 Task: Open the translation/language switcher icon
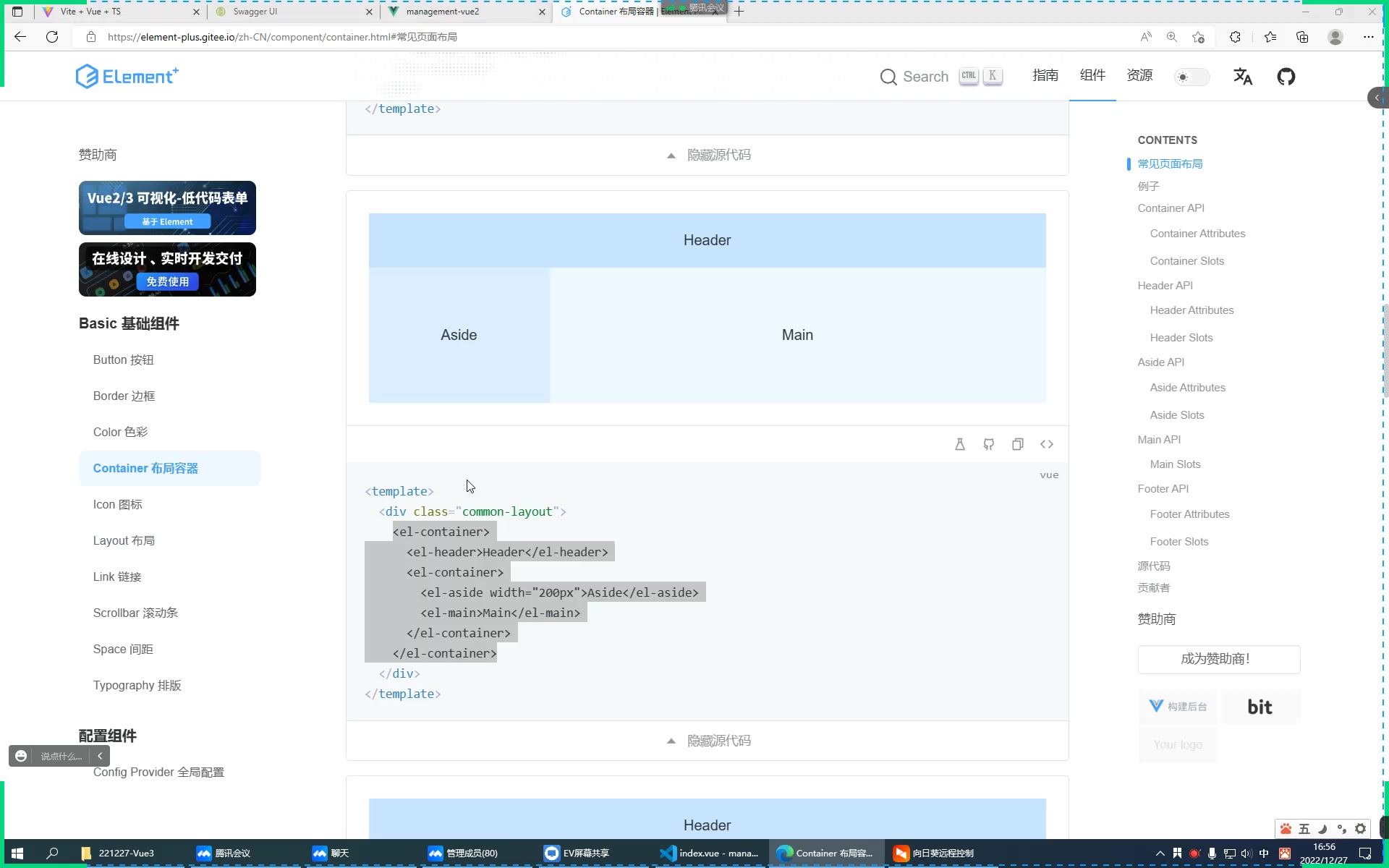coord(1243,76)
